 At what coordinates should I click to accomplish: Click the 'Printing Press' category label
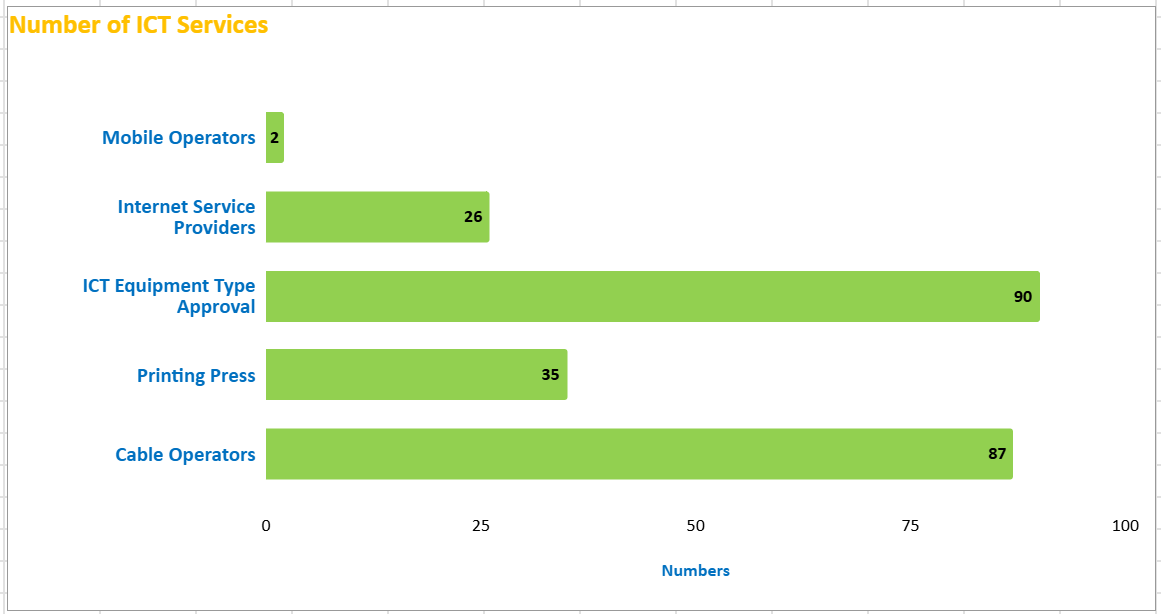pos(196,376)
